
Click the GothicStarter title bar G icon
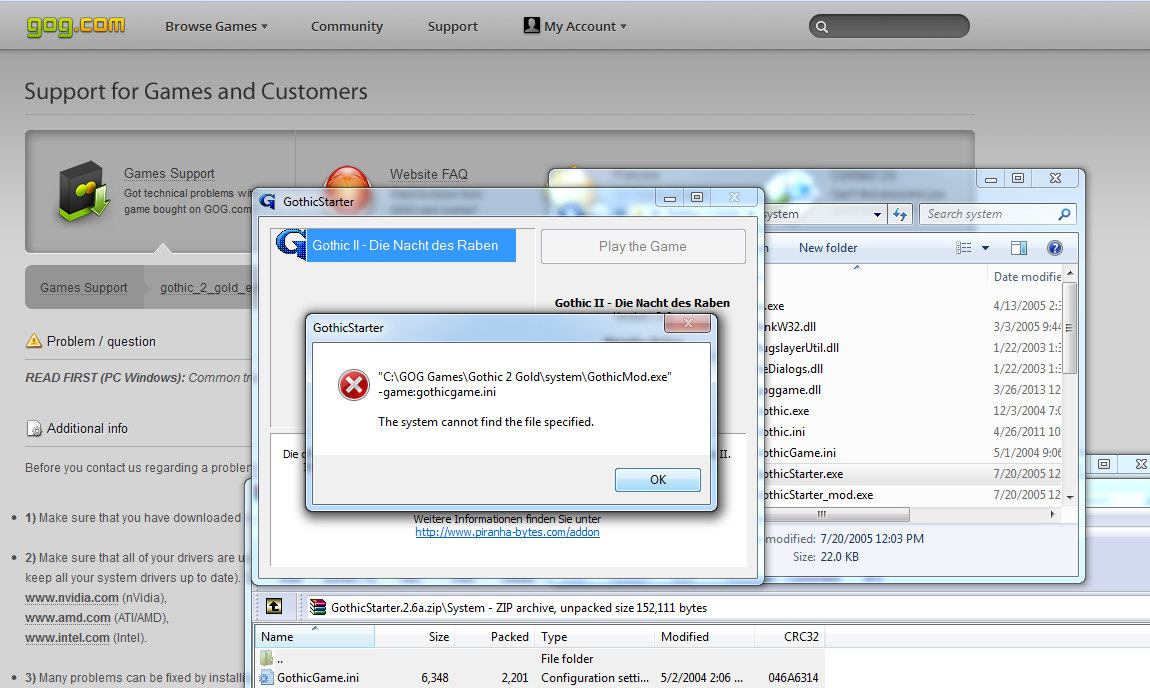pos(268,201)
